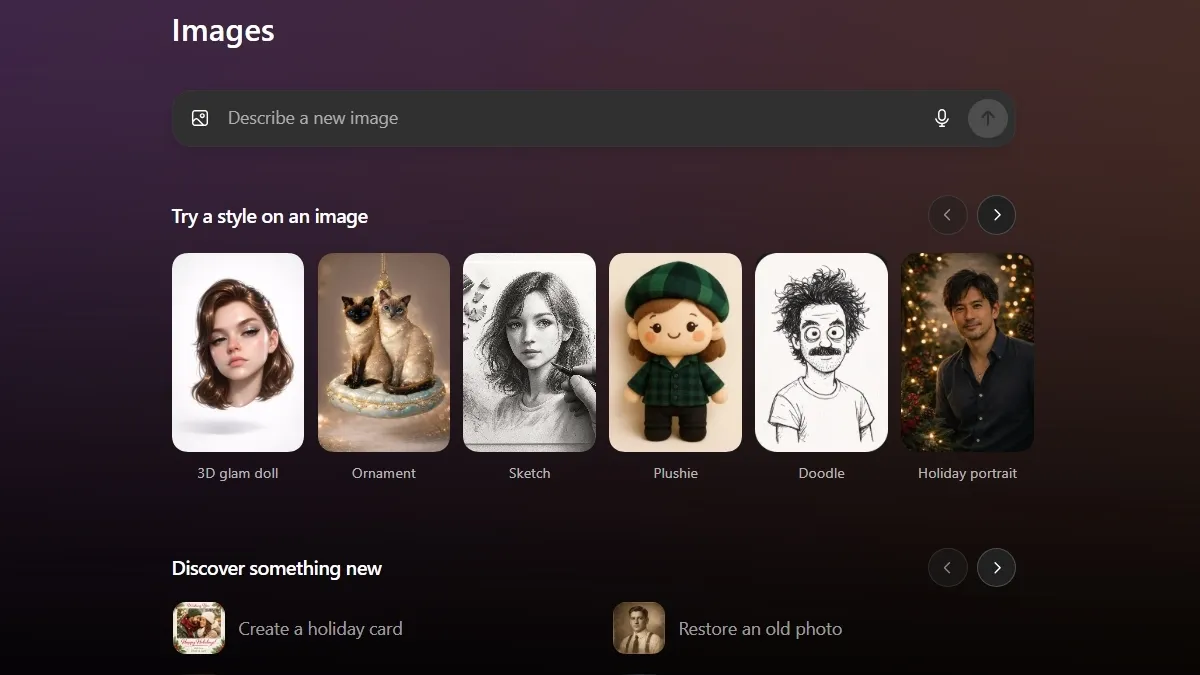
Task: Click the image upload icon in the prompt bar
Action: (x=200, y=117)
